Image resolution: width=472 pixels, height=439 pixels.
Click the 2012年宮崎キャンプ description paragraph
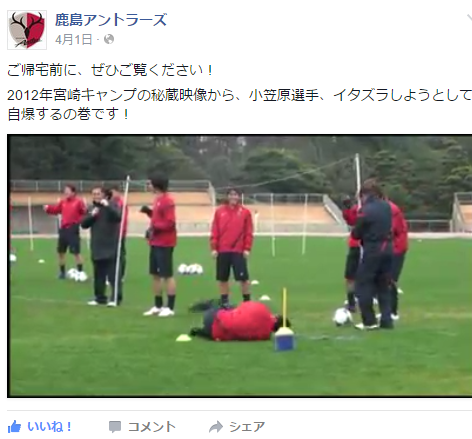239,104
